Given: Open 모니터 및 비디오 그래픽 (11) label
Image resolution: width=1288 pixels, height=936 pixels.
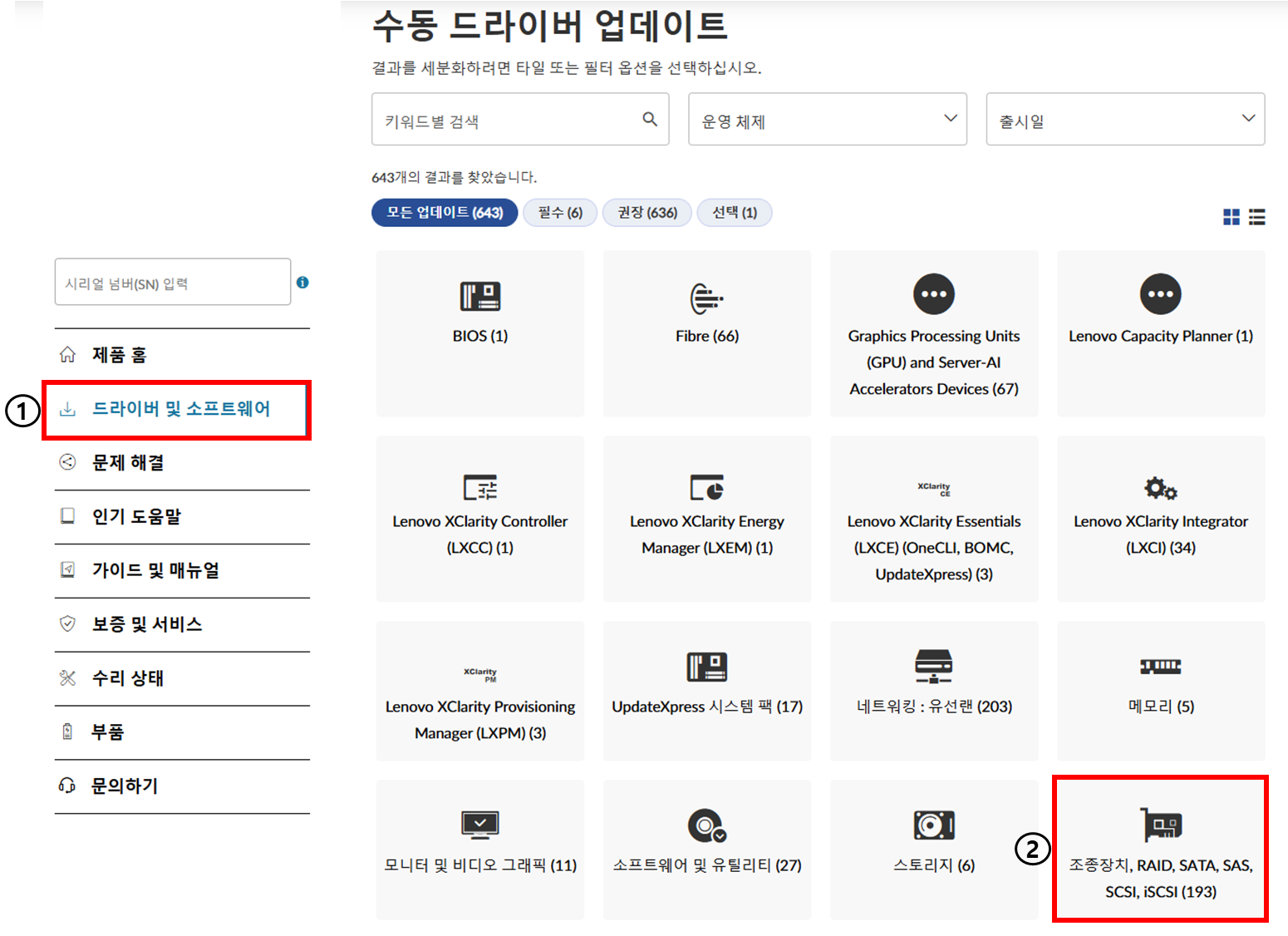Looking at the screenshot, I should click(480, 865).
